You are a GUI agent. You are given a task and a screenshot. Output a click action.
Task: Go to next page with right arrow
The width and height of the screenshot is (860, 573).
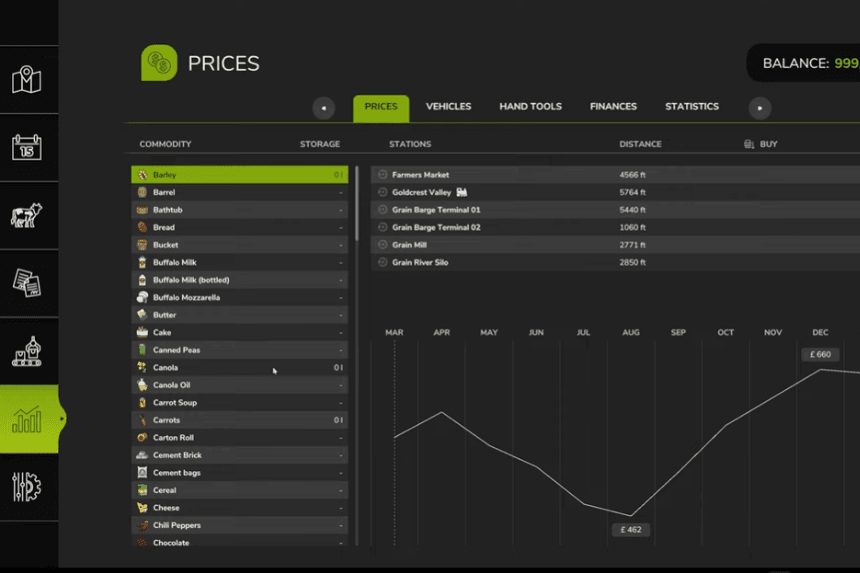[x=760, y=108]
